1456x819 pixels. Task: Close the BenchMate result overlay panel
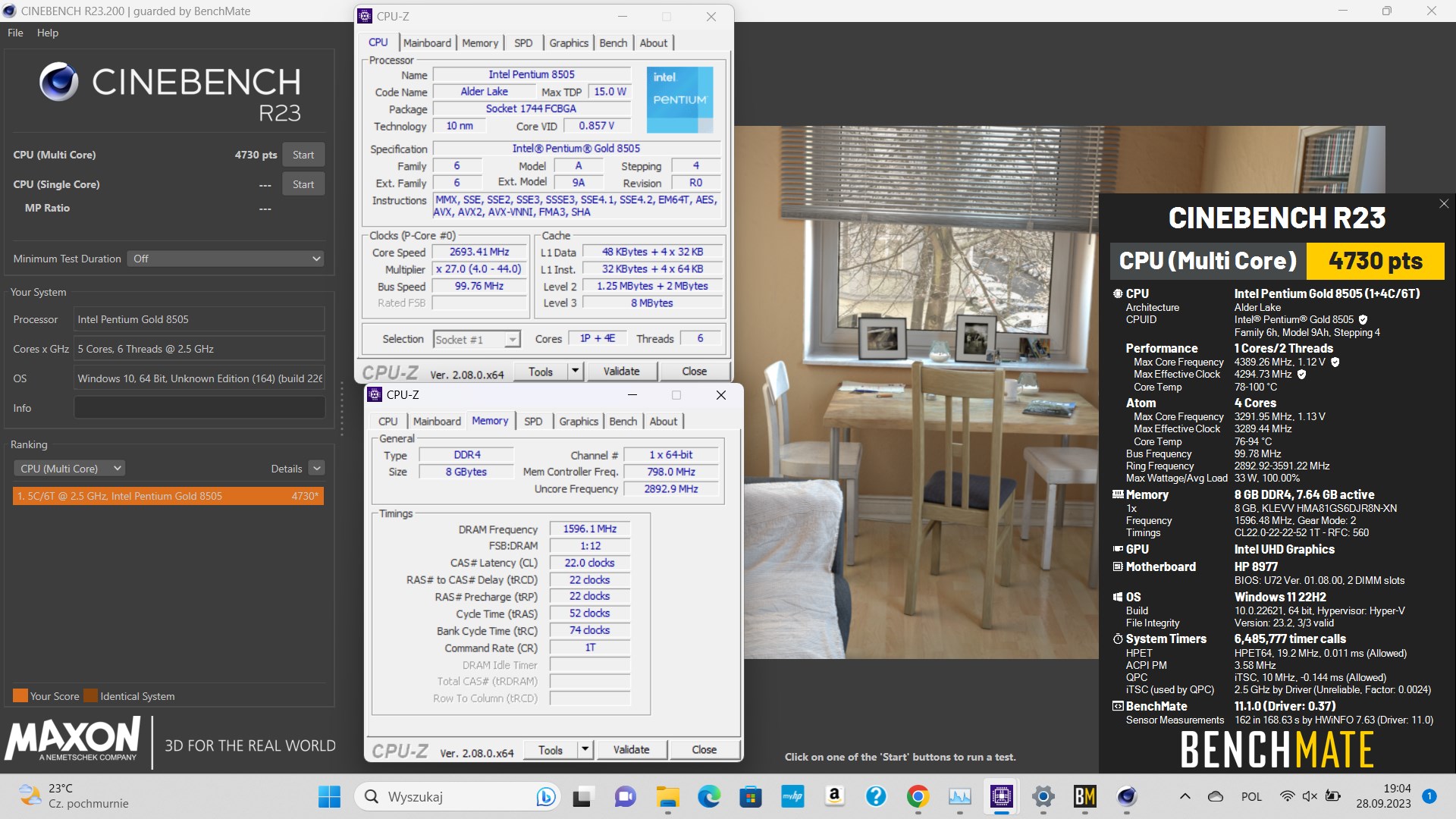1444,204
